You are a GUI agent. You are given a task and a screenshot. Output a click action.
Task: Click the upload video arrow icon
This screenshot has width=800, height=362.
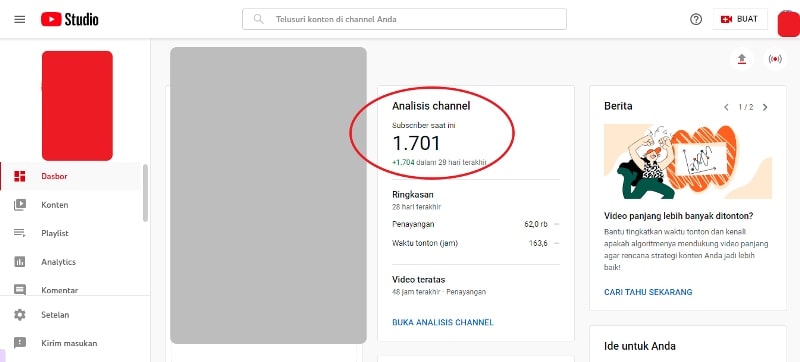(742, 60)
